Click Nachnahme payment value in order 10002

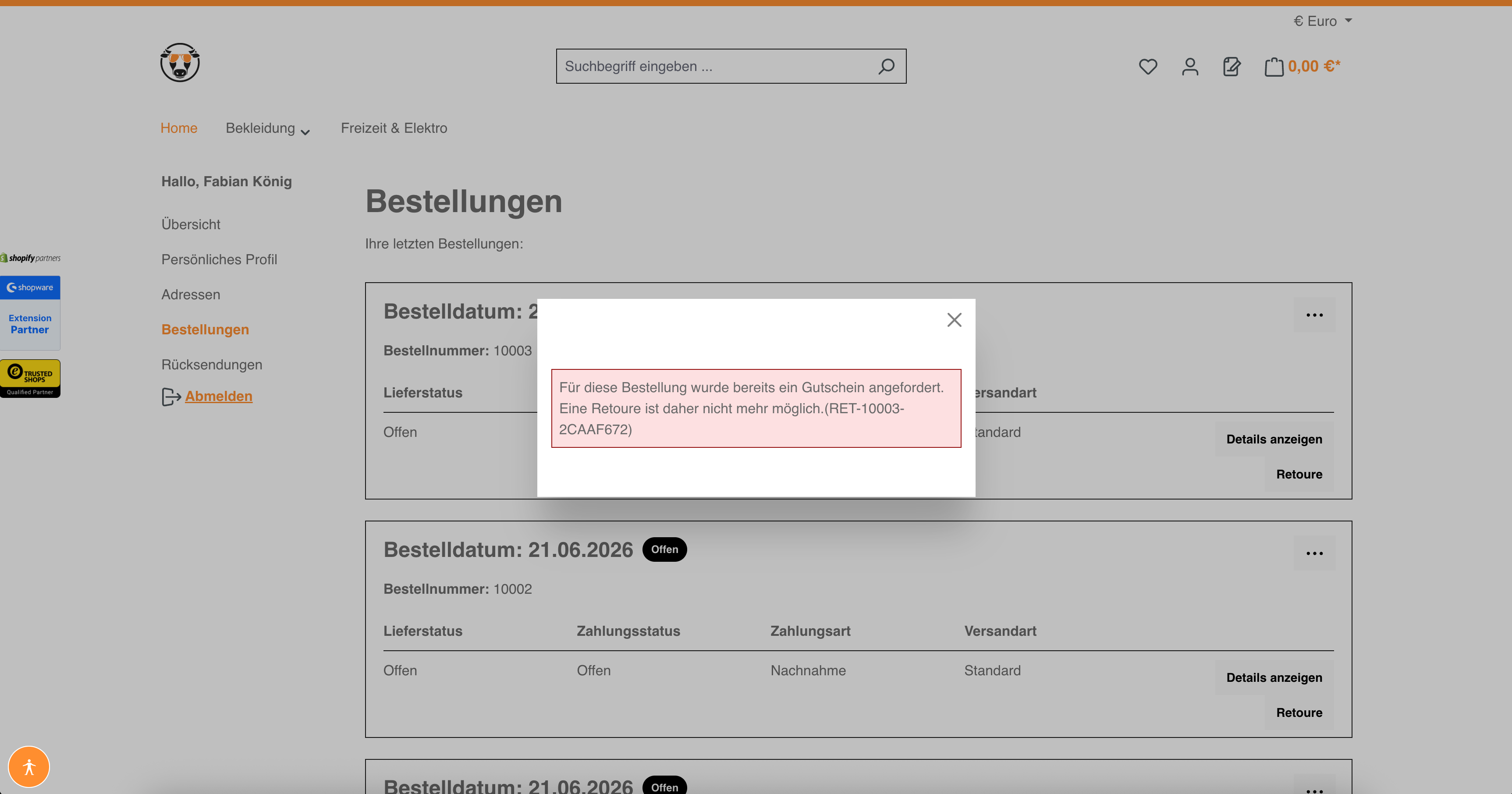click(808, 670)
